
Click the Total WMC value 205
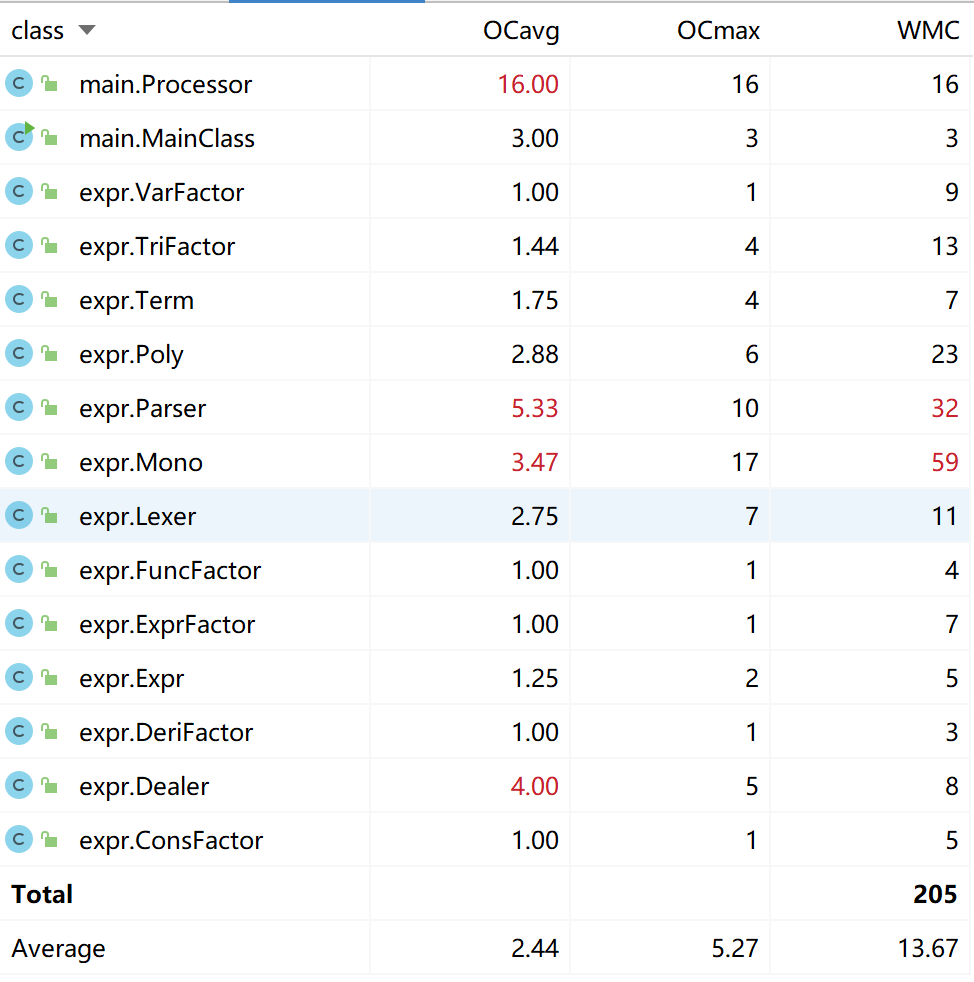935,894
